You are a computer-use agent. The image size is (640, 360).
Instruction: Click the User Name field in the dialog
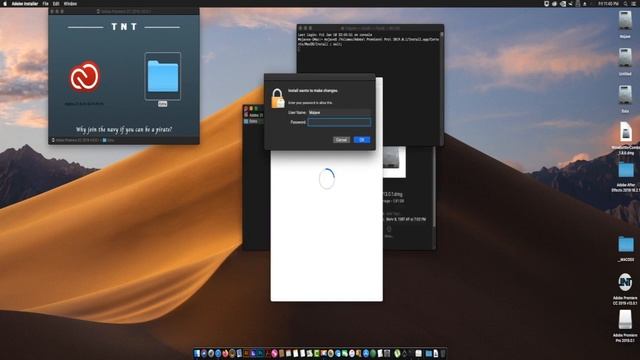pos(339,112)
